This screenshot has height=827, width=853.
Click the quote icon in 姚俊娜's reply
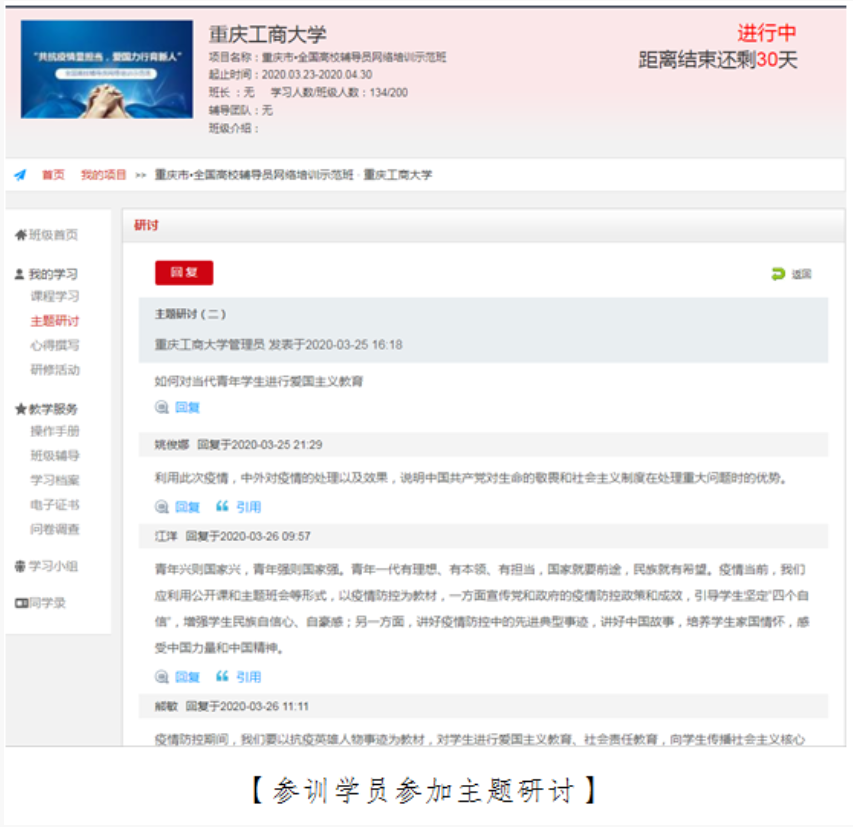pos(222,507)
